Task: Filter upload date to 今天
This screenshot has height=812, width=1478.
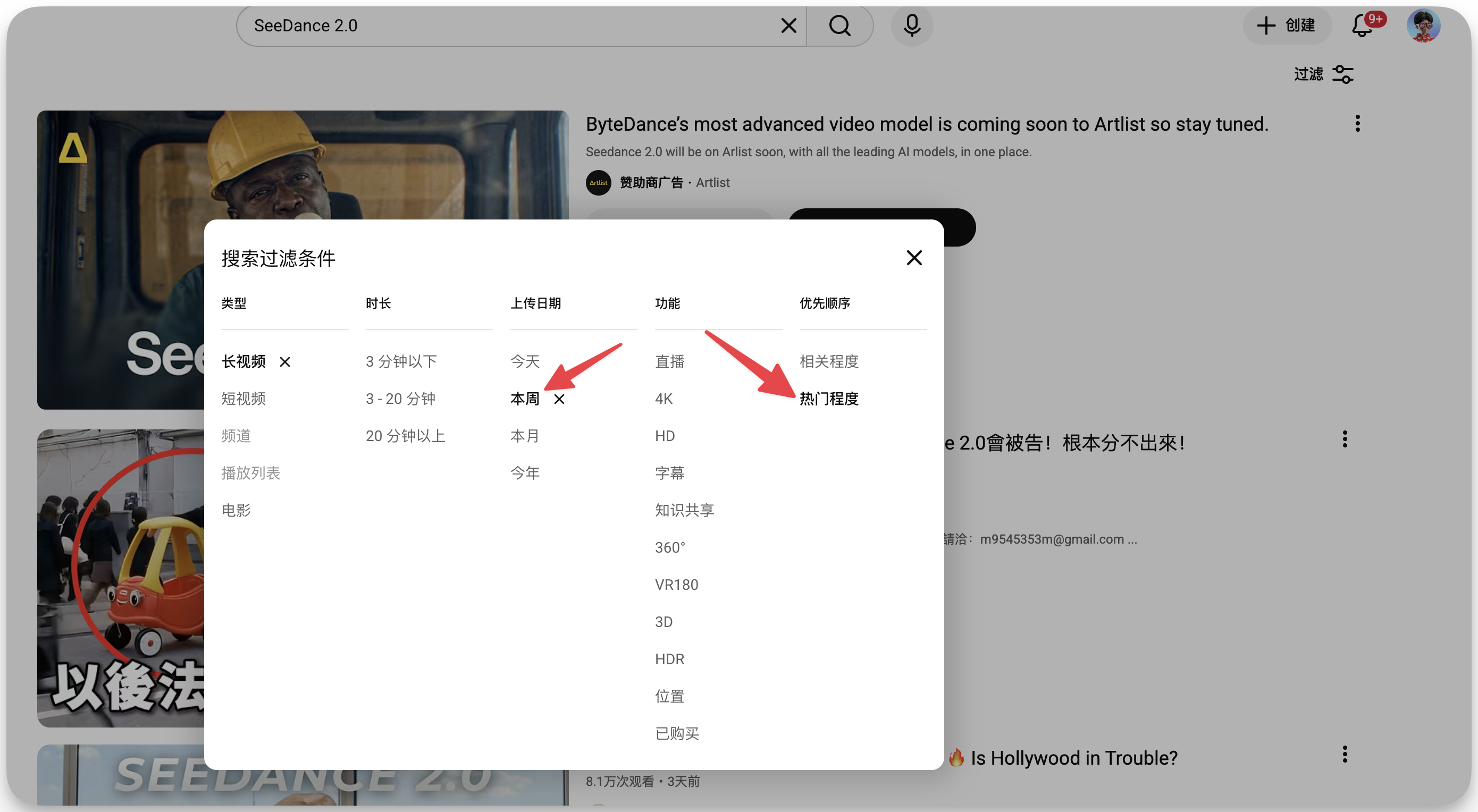Action: coord(525,362)
